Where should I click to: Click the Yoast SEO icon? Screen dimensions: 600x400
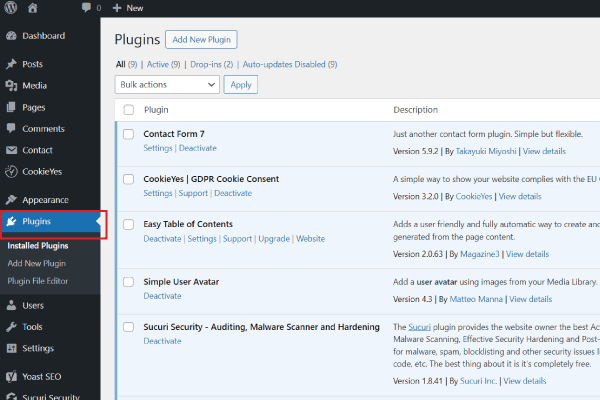11,377
